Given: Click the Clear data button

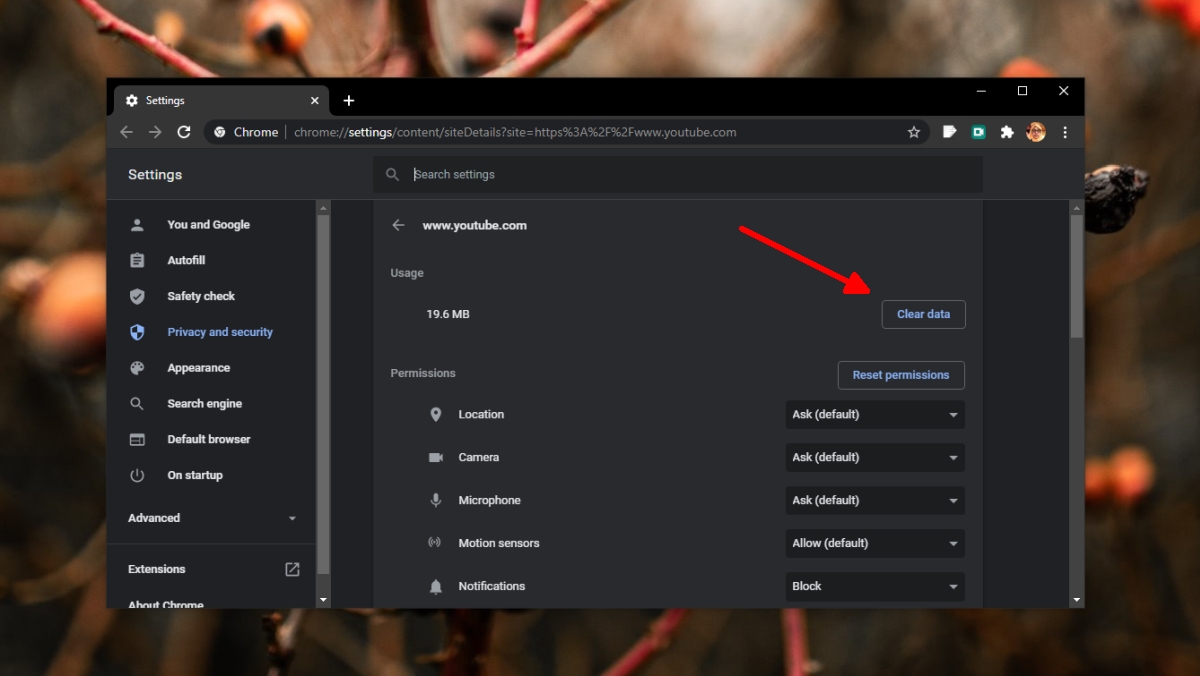Looking at the screenshot, I should (x=923, y=314).
